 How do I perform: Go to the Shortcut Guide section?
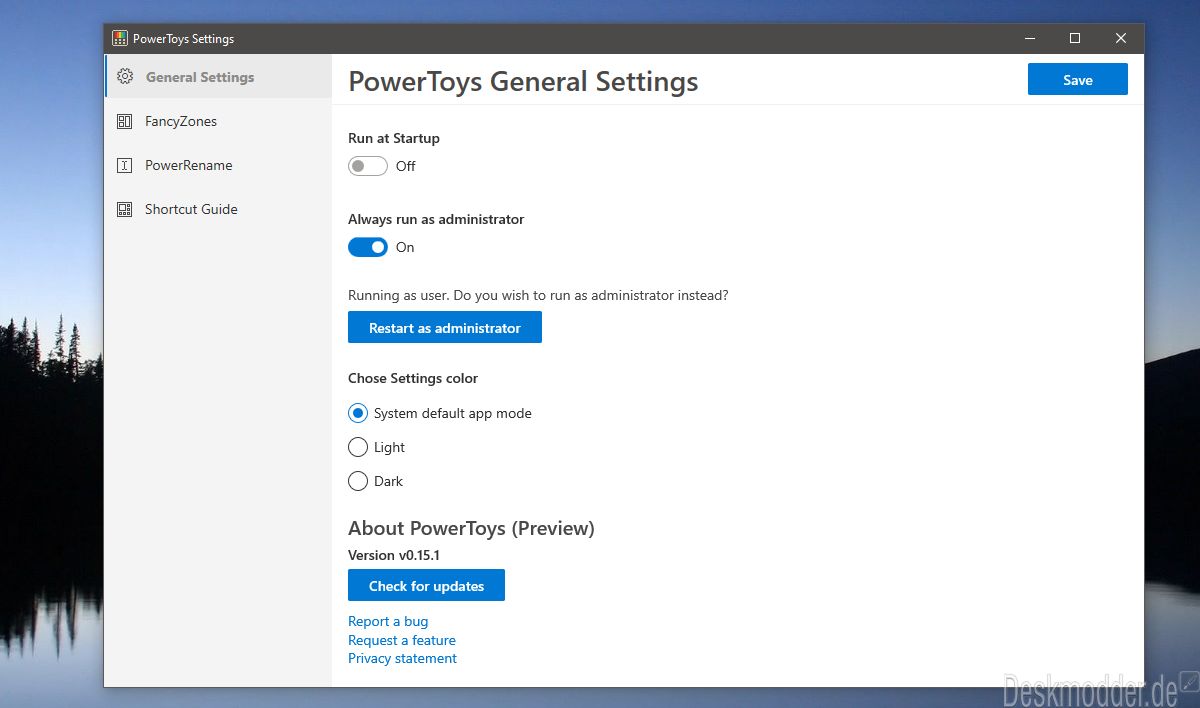(x=218, y=209)
